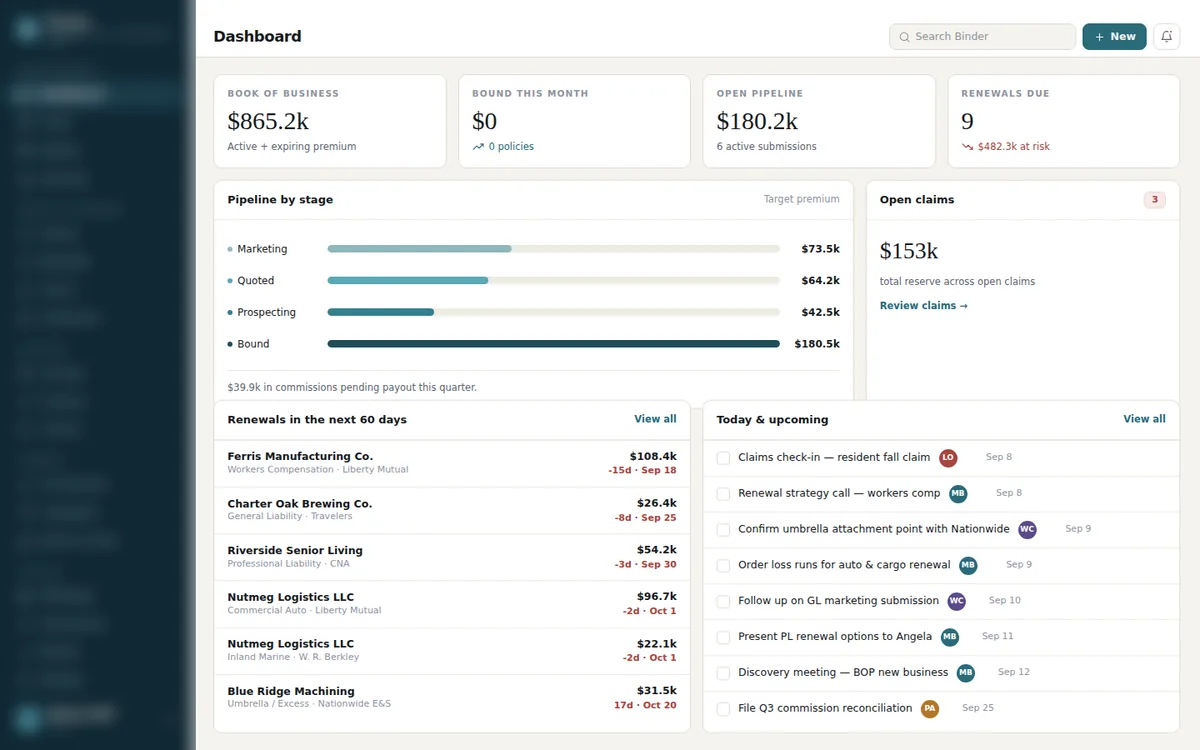Image resolution: width=1200 pixels, height=750 pixels.
Task: Open Nutmeg Logistics LLC Inland Marine renewal
Action: tap(452, 651)
